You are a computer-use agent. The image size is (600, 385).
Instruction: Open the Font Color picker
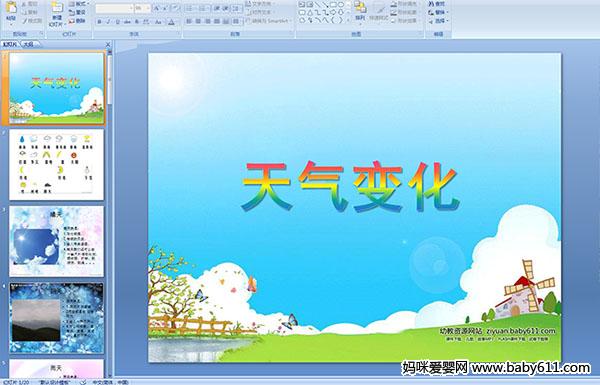[171, 22]
